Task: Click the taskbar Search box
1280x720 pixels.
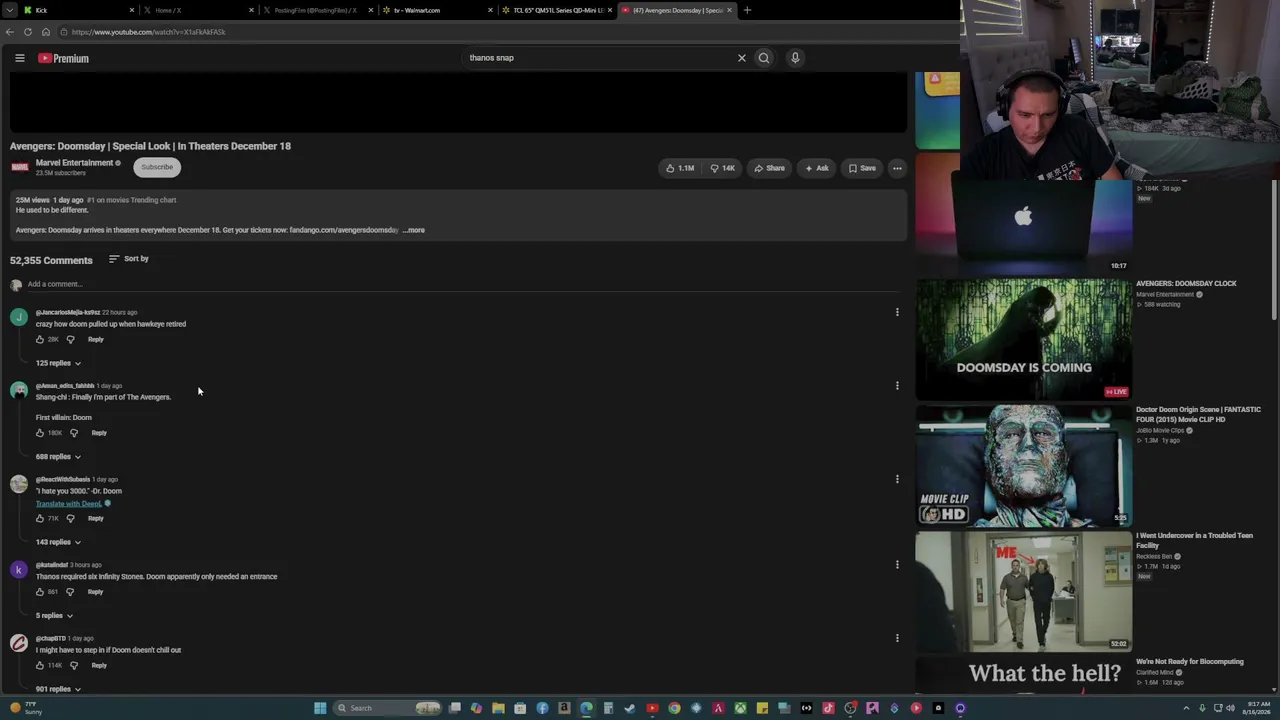Action: (x=388, y=708)
